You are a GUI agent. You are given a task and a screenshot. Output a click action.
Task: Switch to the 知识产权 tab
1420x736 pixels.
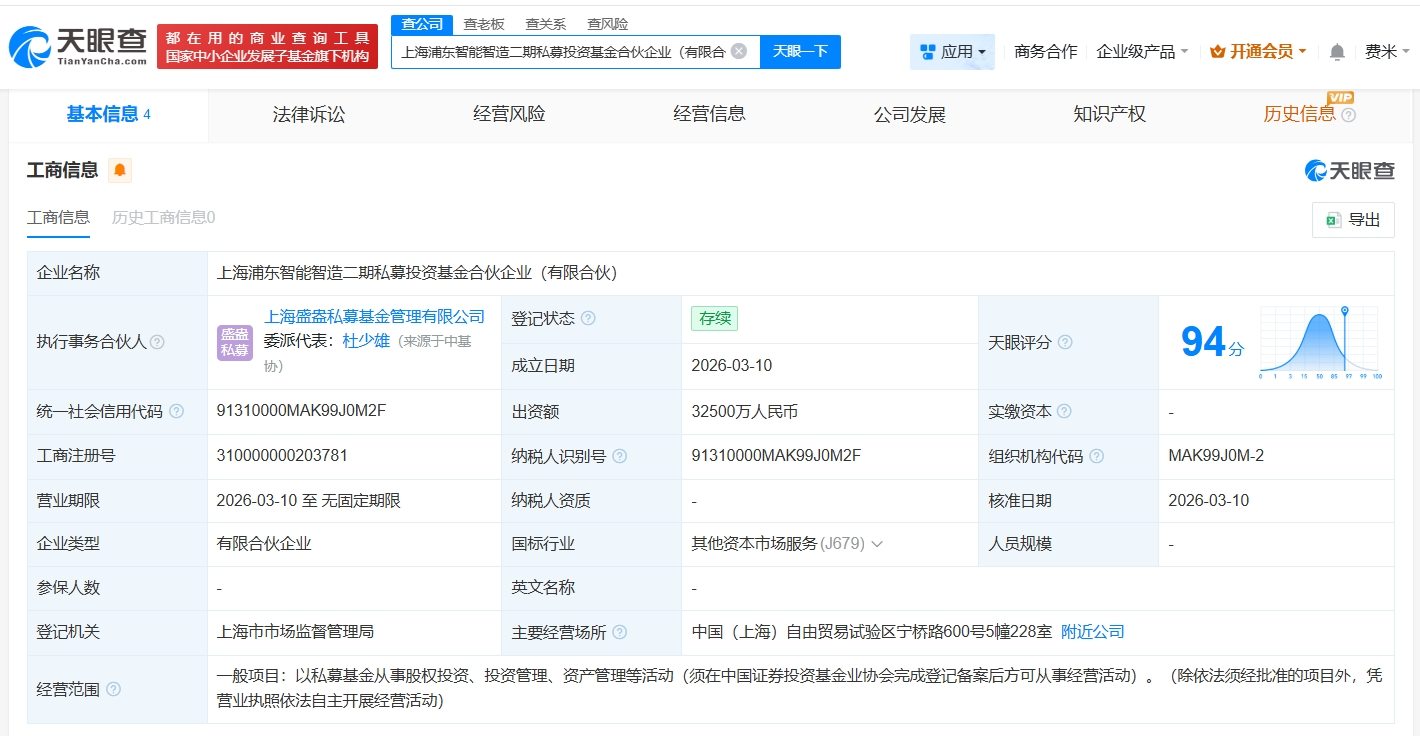coord(1109,114)
